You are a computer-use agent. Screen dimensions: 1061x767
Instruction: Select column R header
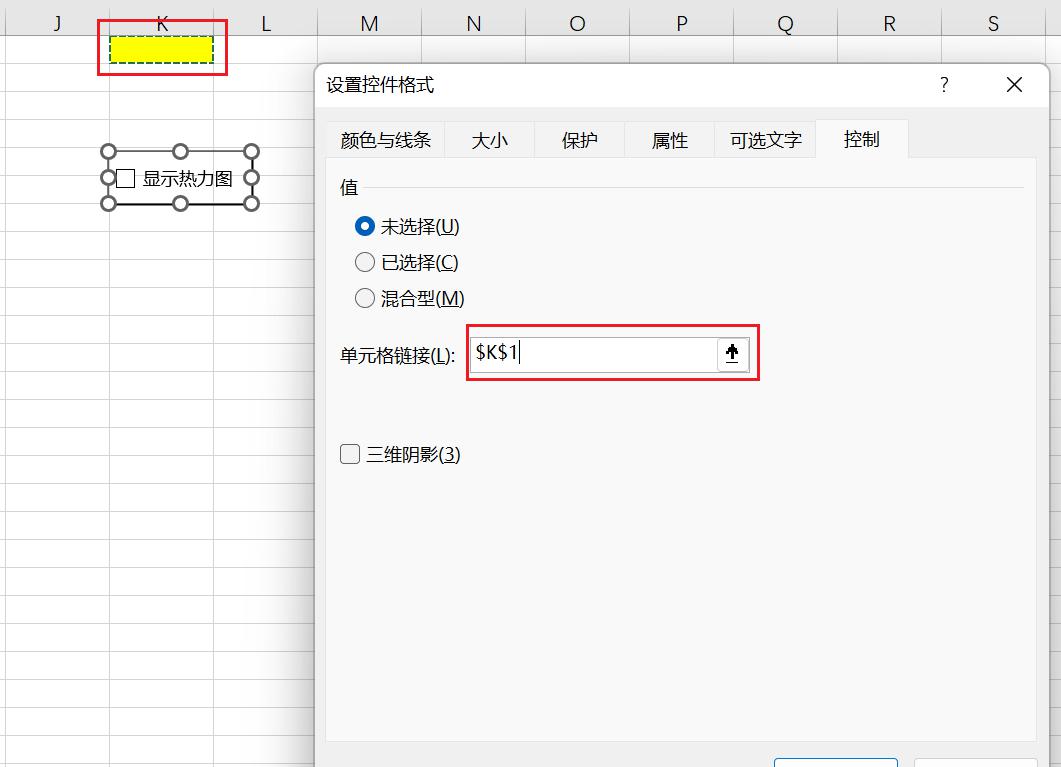[x=889, y=24]
